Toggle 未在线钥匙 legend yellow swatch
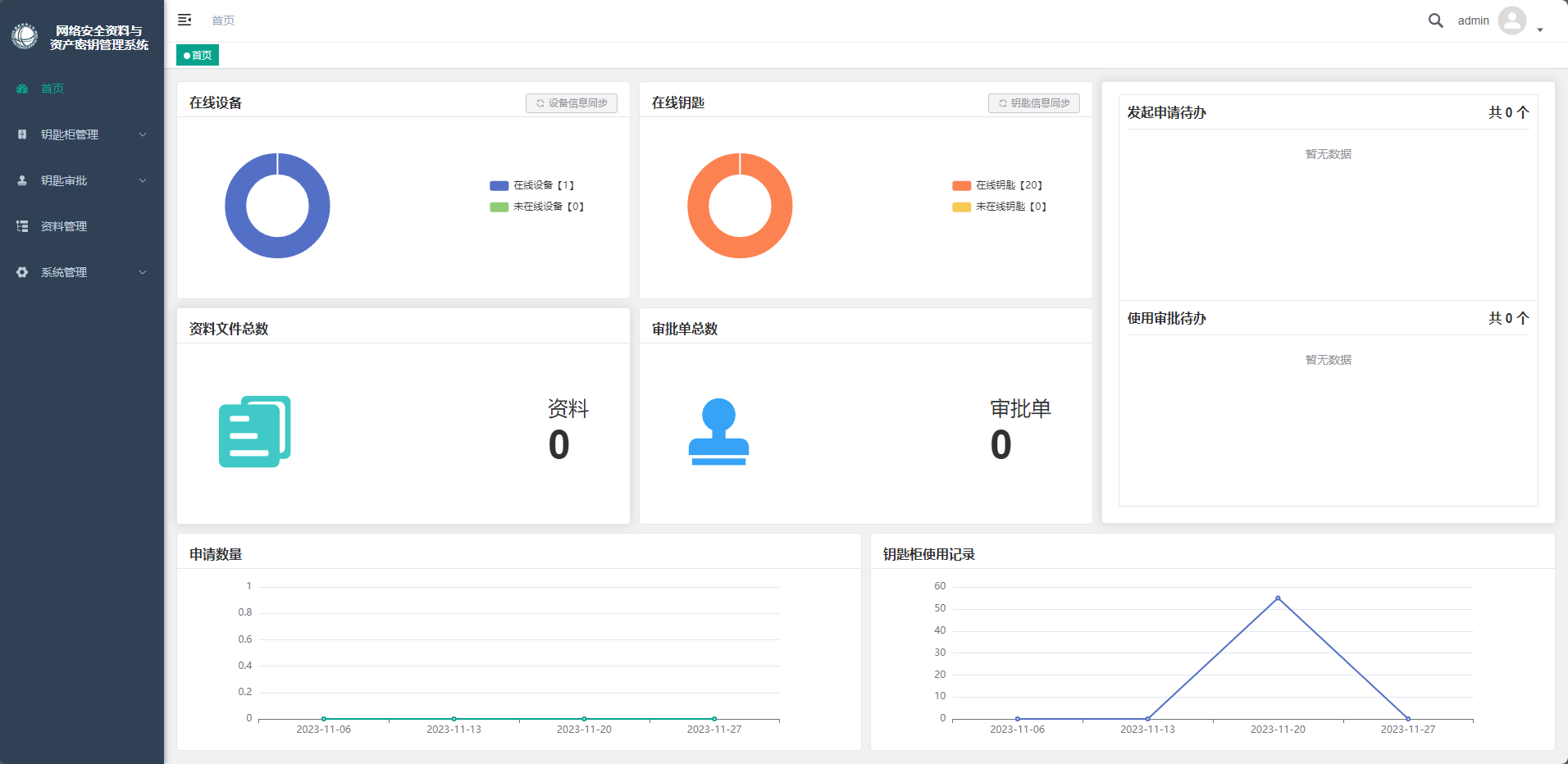Image resolution: width=1568 pixels, height=764 pixels. [x=962, y=207]
